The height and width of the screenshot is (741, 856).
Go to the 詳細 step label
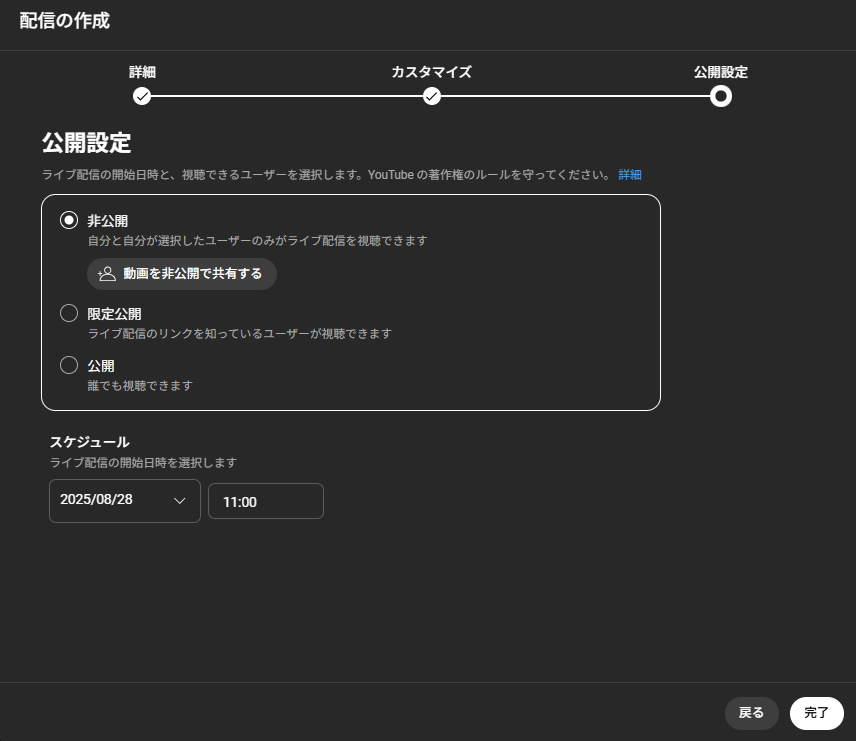point(142,72)
